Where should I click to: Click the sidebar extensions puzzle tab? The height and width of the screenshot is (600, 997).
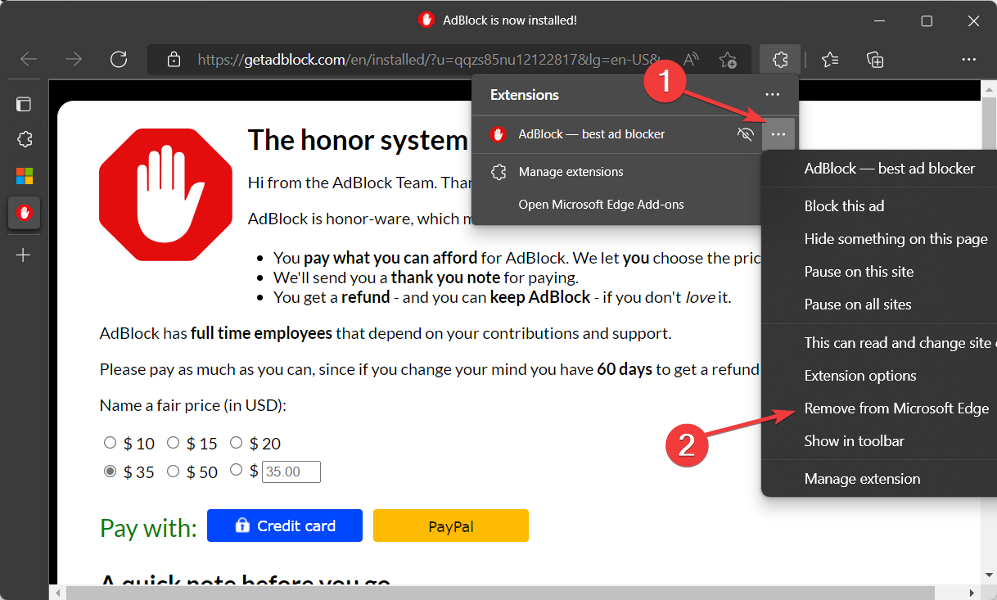[x=24, y=139]
